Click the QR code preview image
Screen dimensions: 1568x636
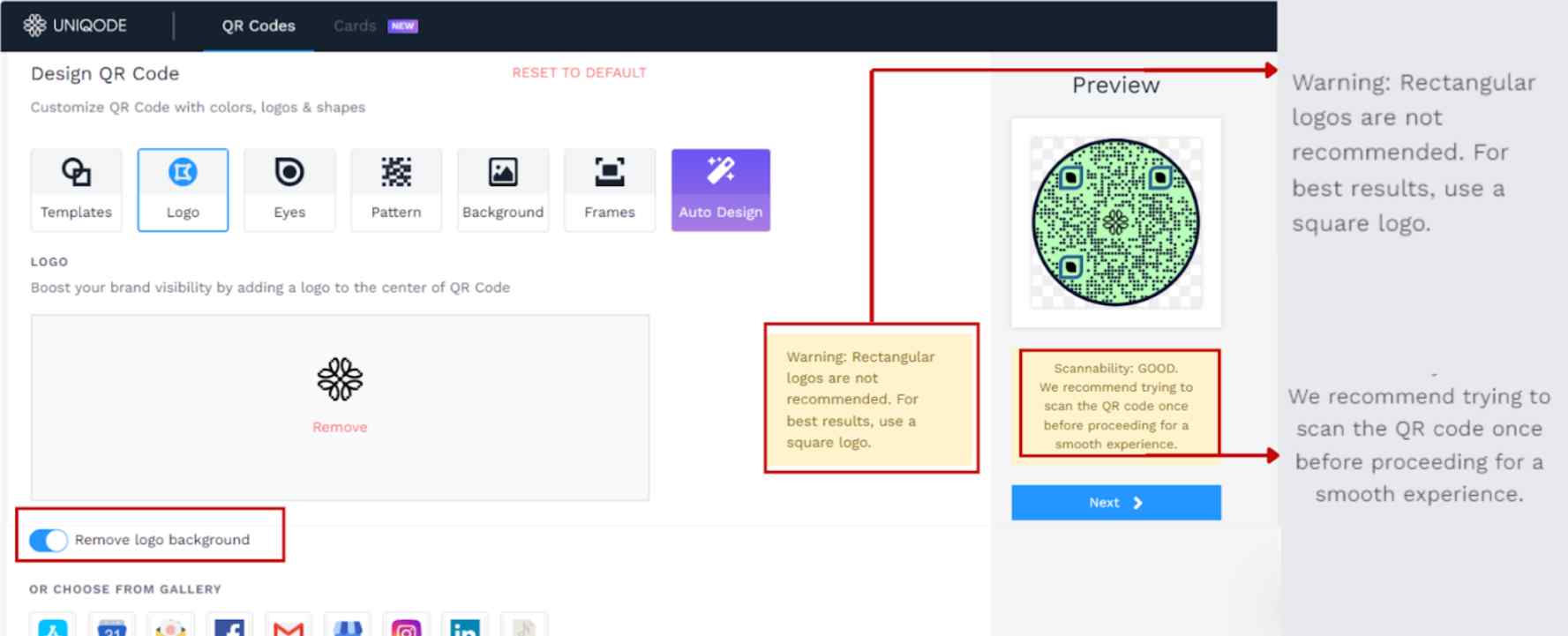point(1116,222)
